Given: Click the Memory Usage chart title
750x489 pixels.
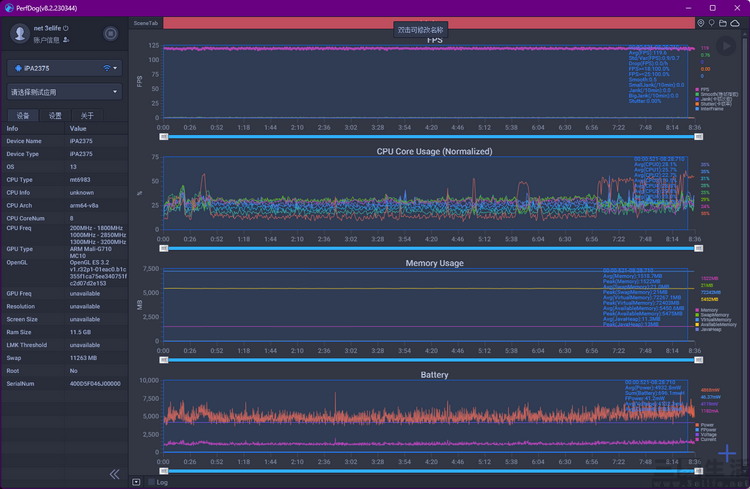Looking at the screenshot, I should (434, 263).
